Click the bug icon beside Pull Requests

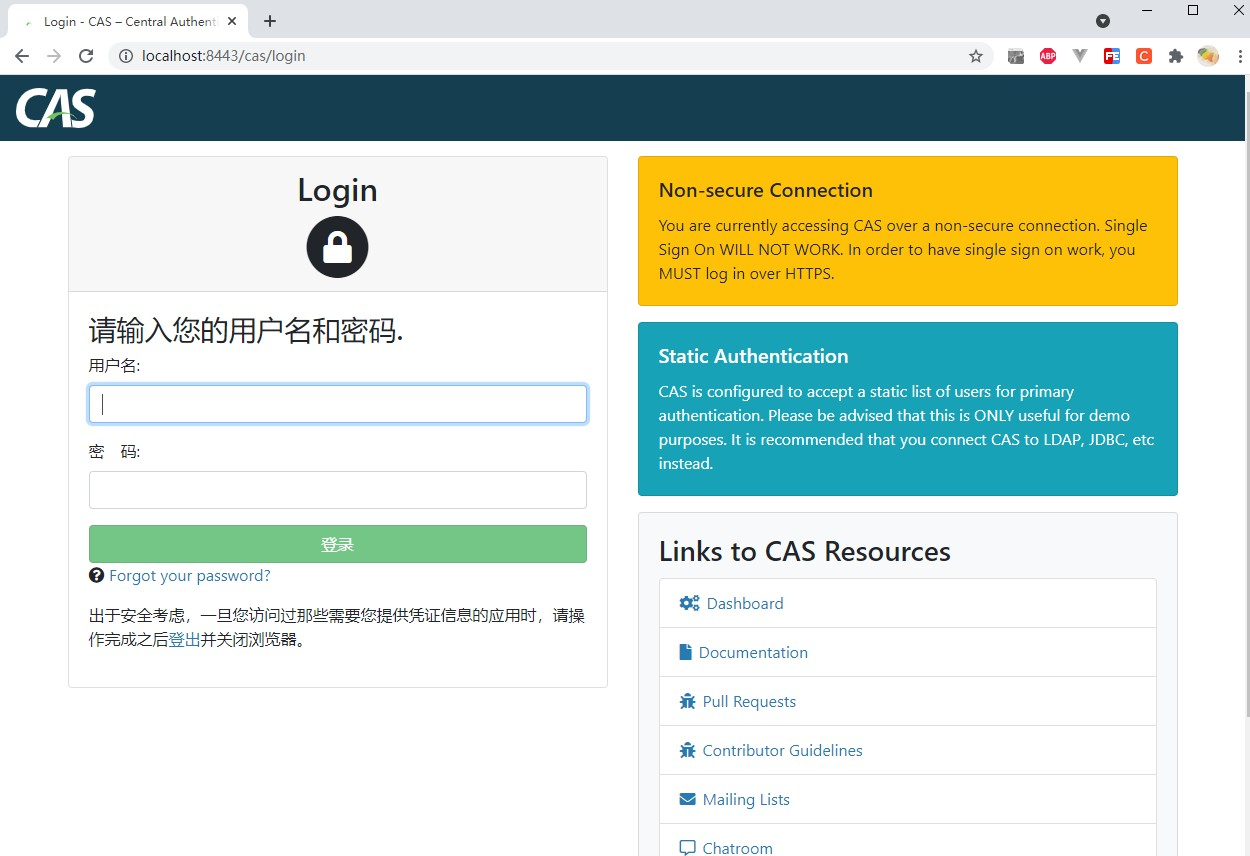click(687, 701)
